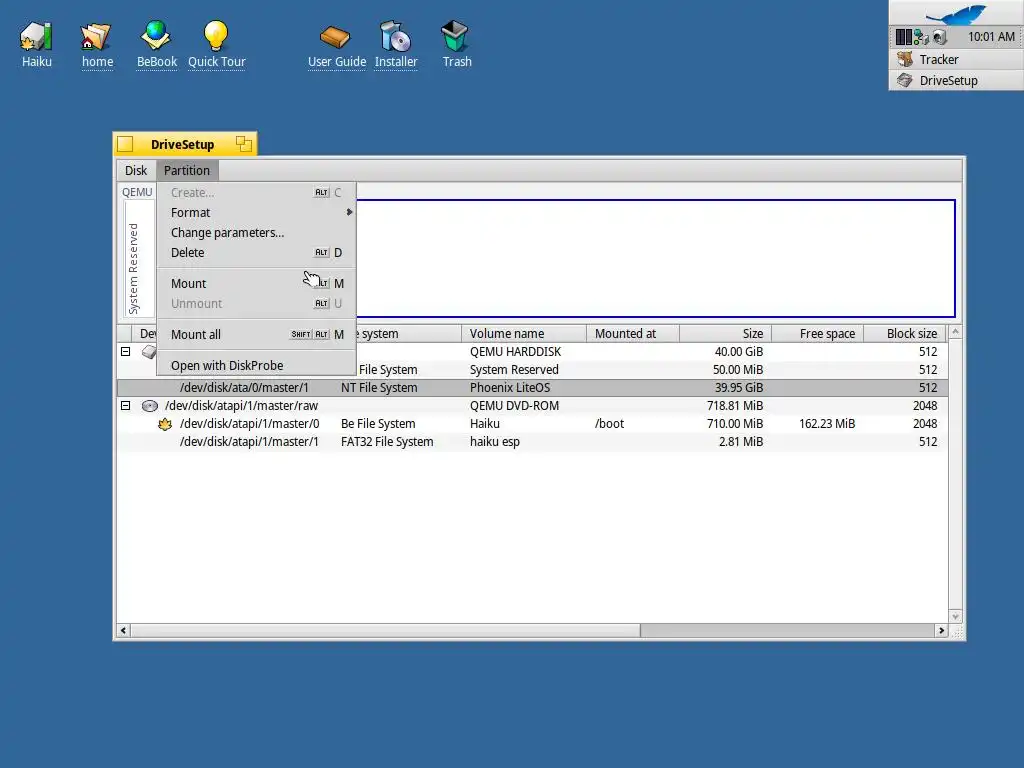Click the 162.23 MiB free space value
This screenshot has height=768, width=1024.
coord(827,424)
